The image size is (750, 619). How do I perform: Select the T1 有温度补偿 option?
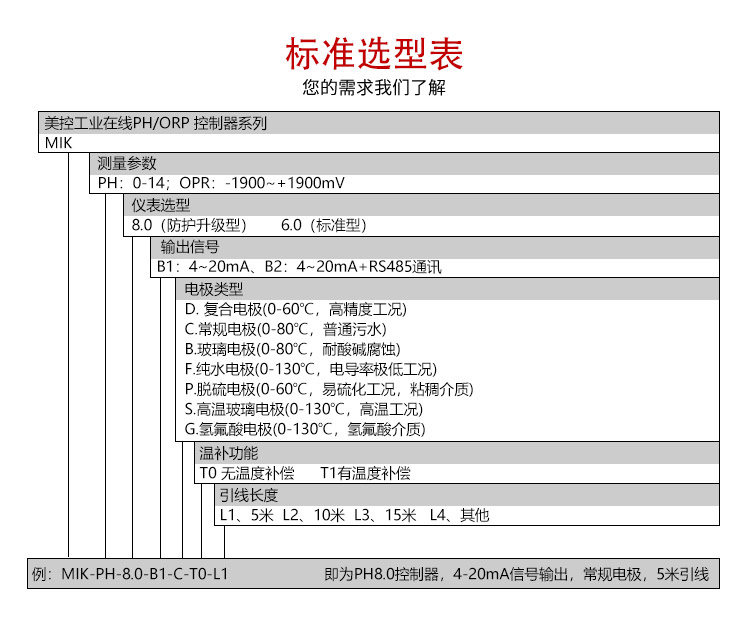(364, 473)
